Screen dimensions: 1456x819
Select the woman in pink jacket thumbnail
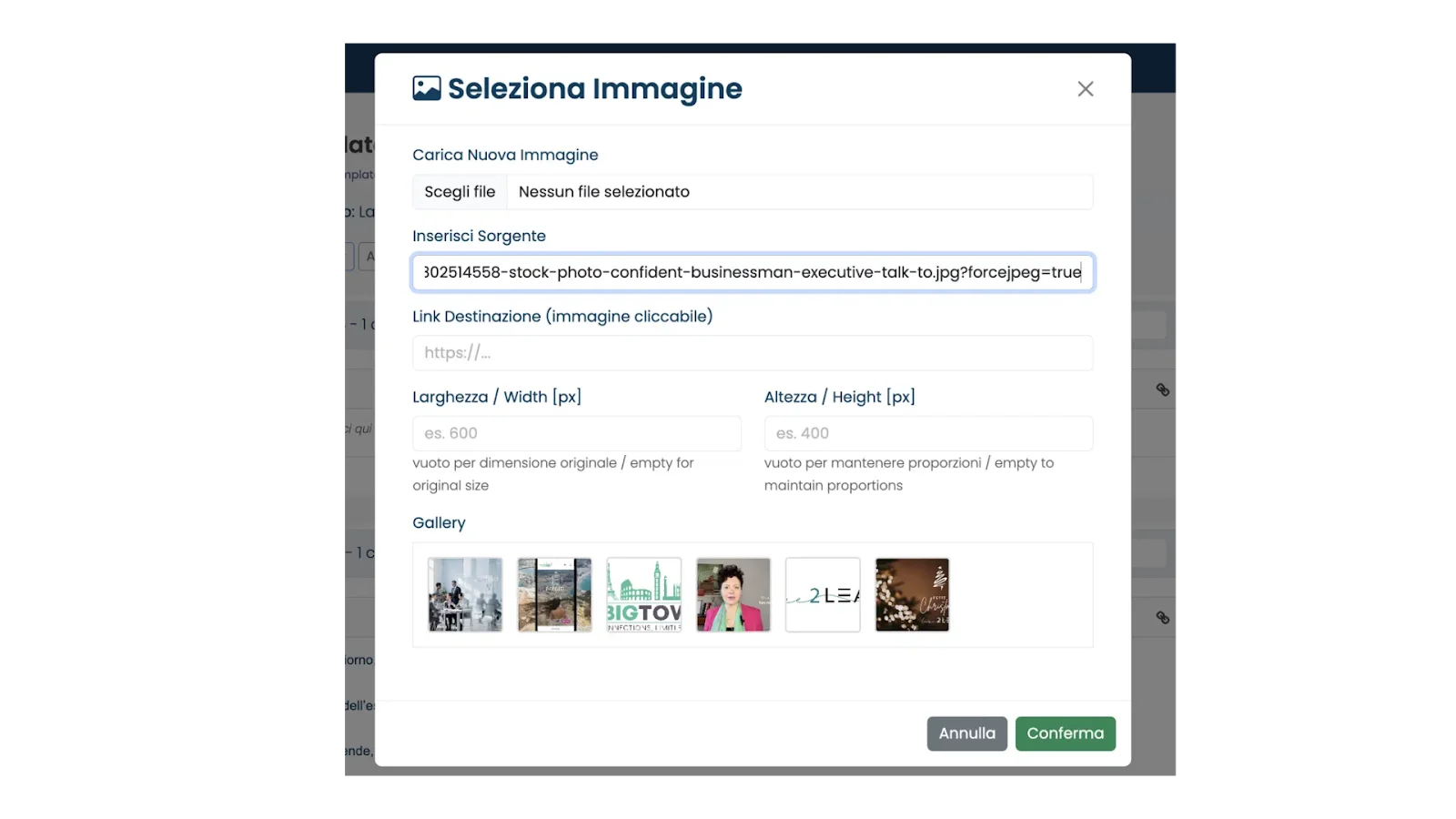733,595
